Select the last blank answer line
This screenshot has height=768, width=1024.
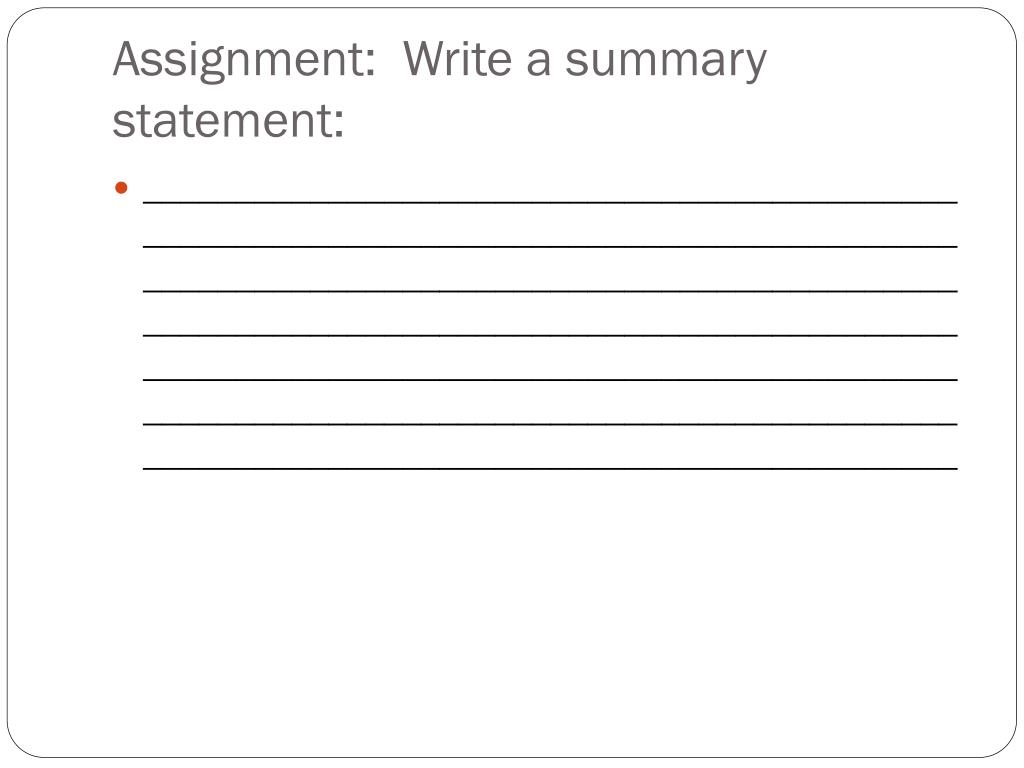550,467
